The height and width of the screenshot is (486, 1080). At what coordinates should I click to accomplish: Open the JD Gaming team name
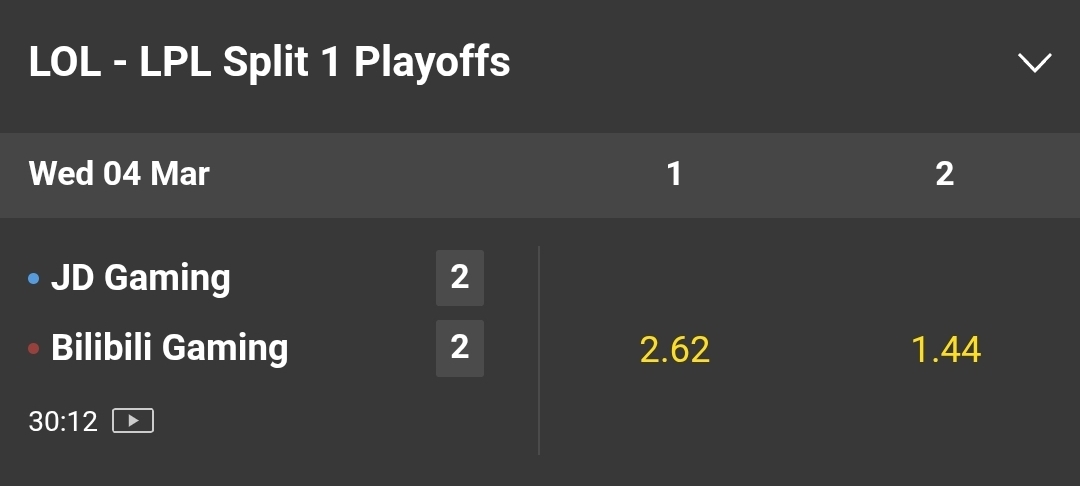click(x=141, y=277)
